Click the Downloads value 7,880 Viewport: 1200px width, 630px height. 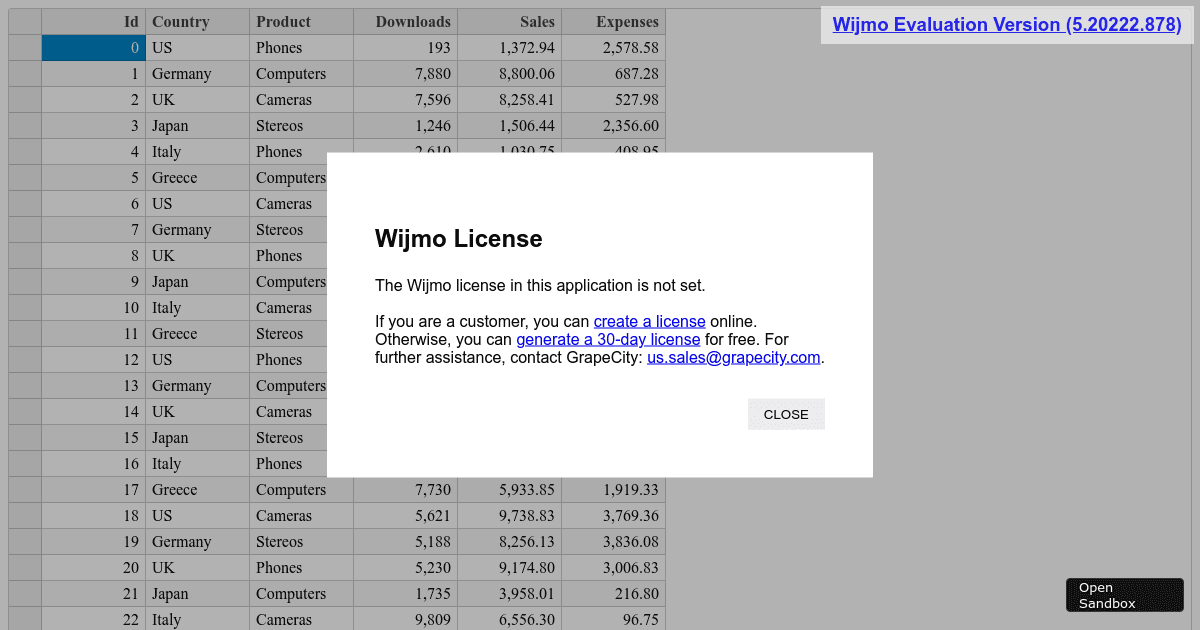coord(406,74)
